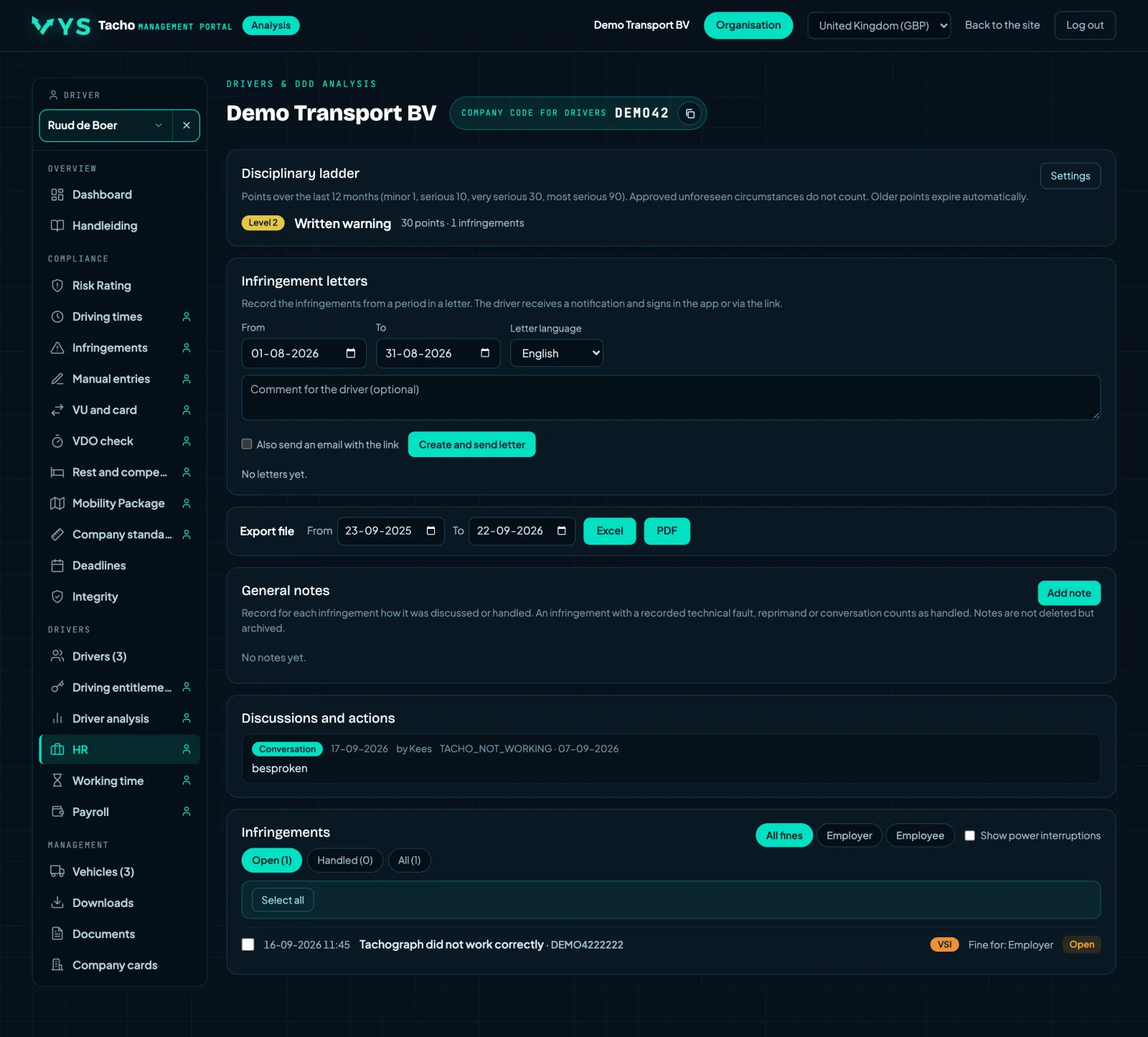
Task: Open the Letter language English dropdown
Action: [557, 353]
